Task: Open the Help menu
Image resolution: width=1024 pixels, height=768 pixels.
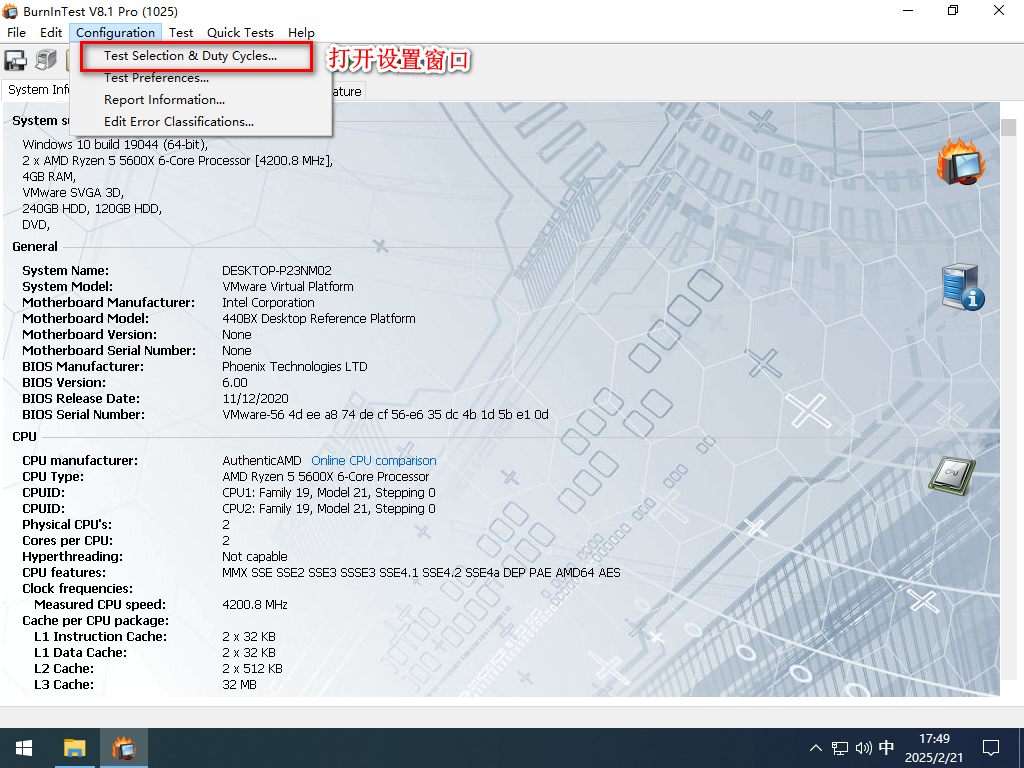Action: 301,32
